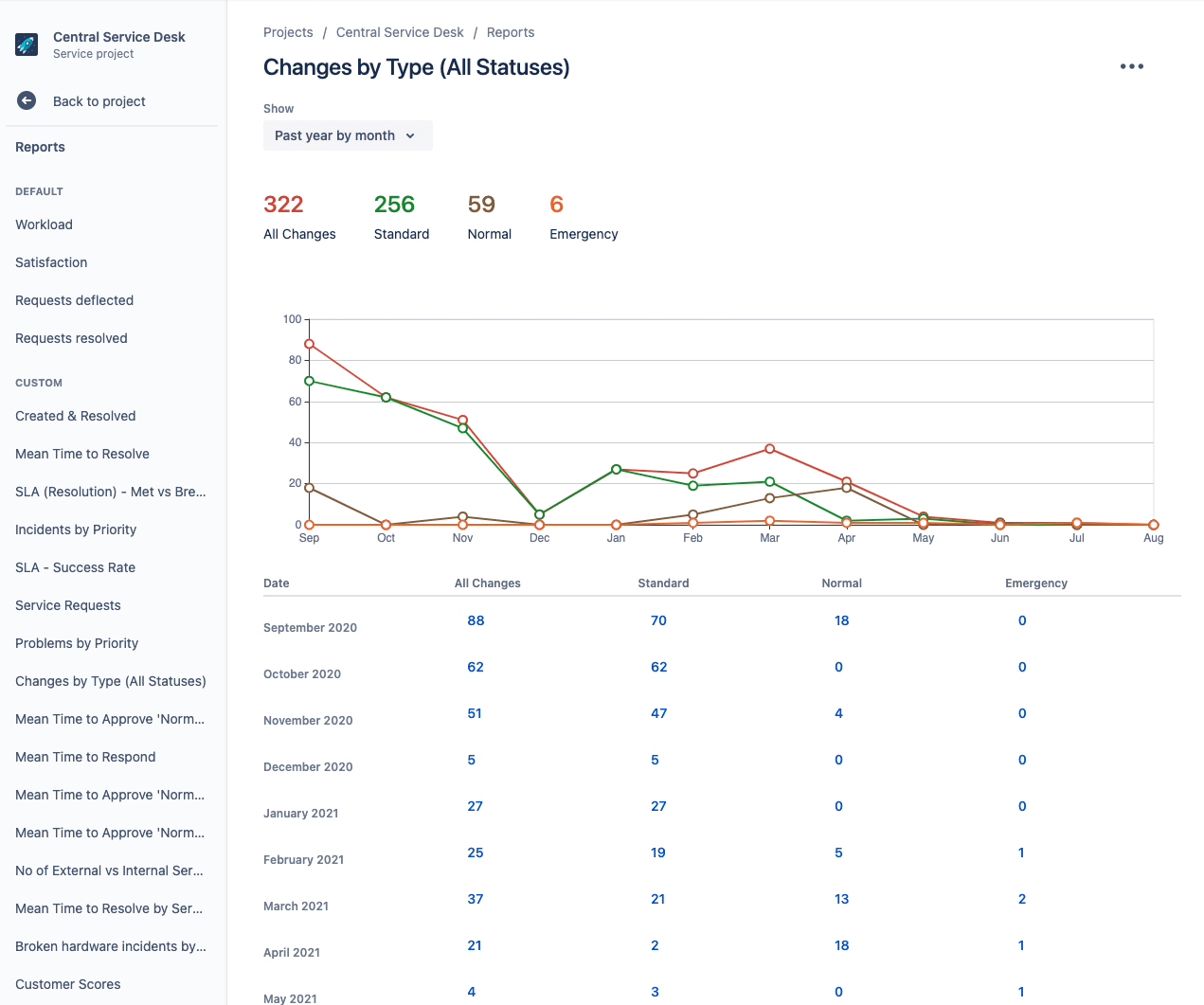Select the Changes by Type (All Statuses) report

click(110, 681)
